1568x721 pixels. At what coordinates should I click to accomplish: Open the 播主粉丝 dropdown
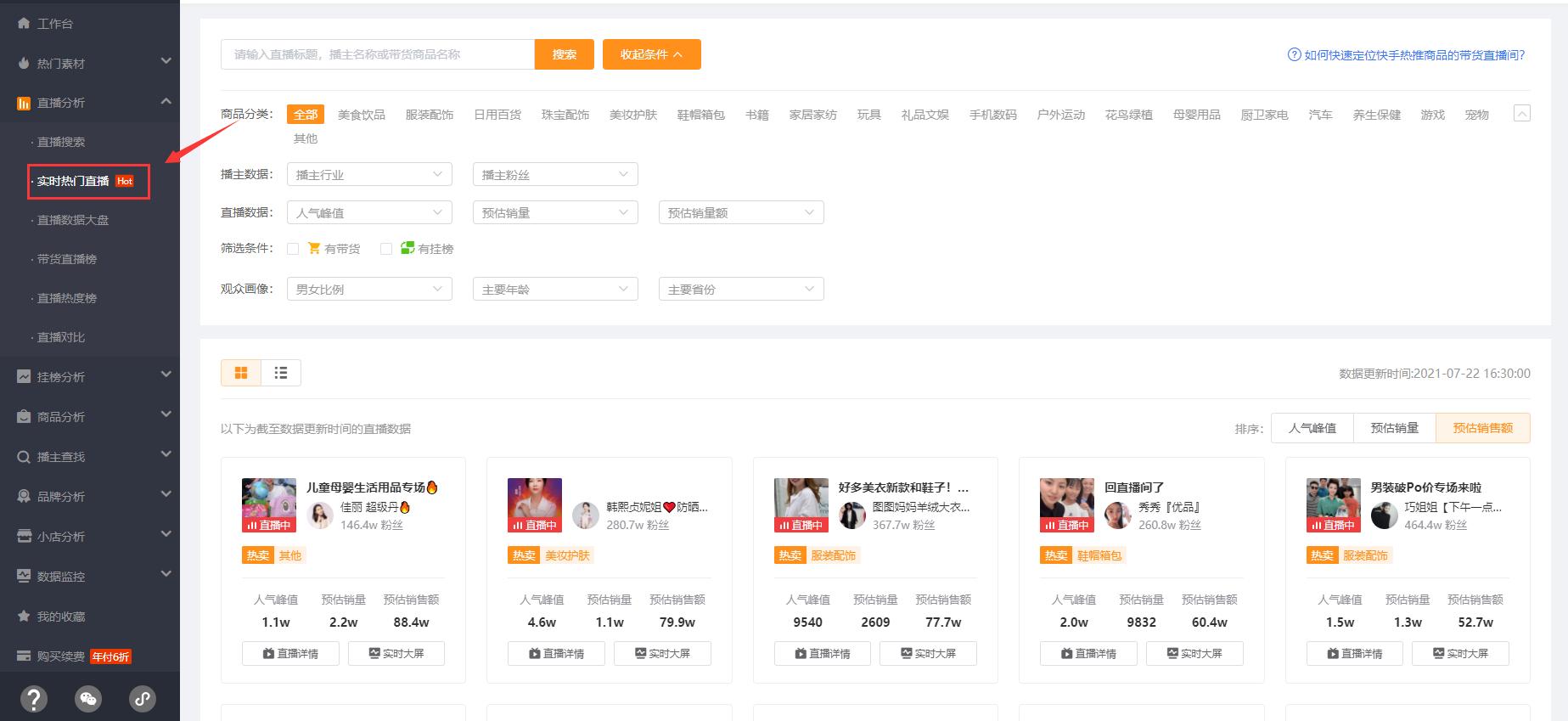pyautogui.click(x=555, y=174)
